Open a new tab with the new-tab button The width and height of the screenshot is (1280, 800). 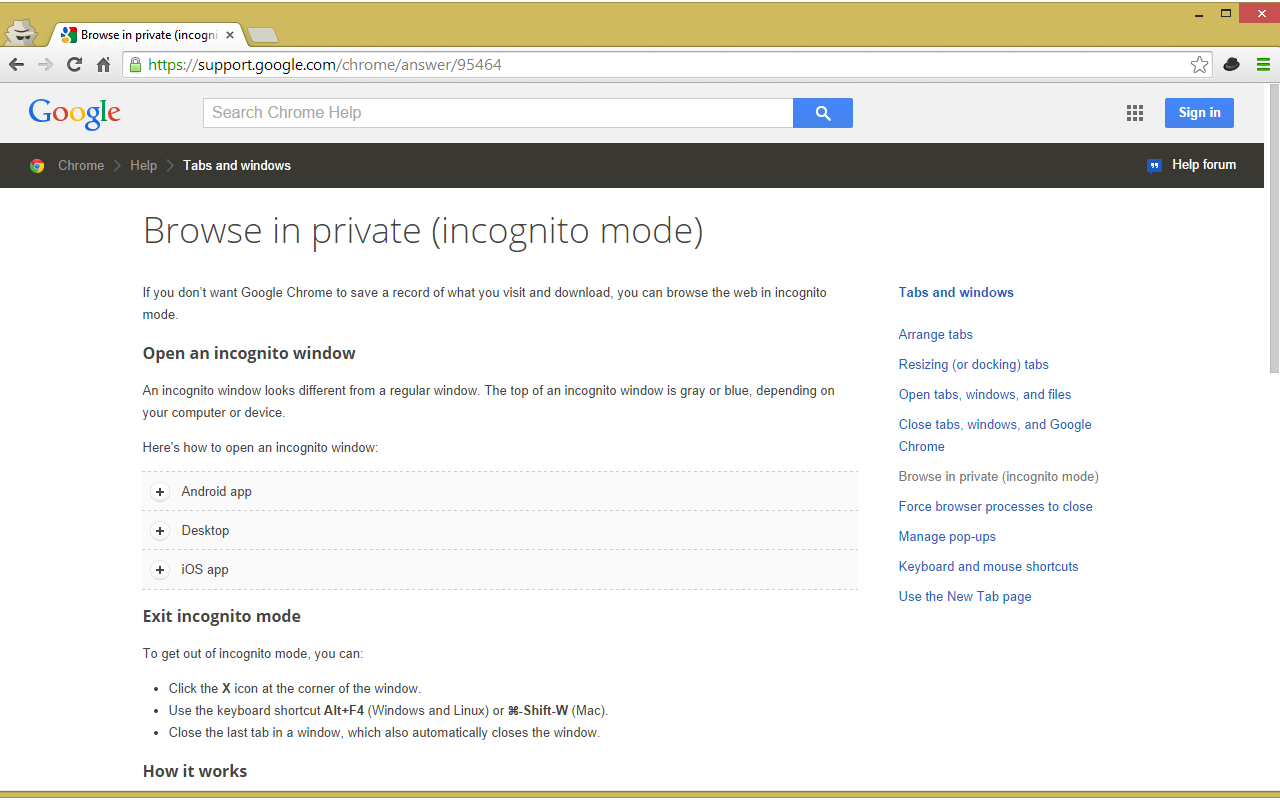tap(262, 35)
